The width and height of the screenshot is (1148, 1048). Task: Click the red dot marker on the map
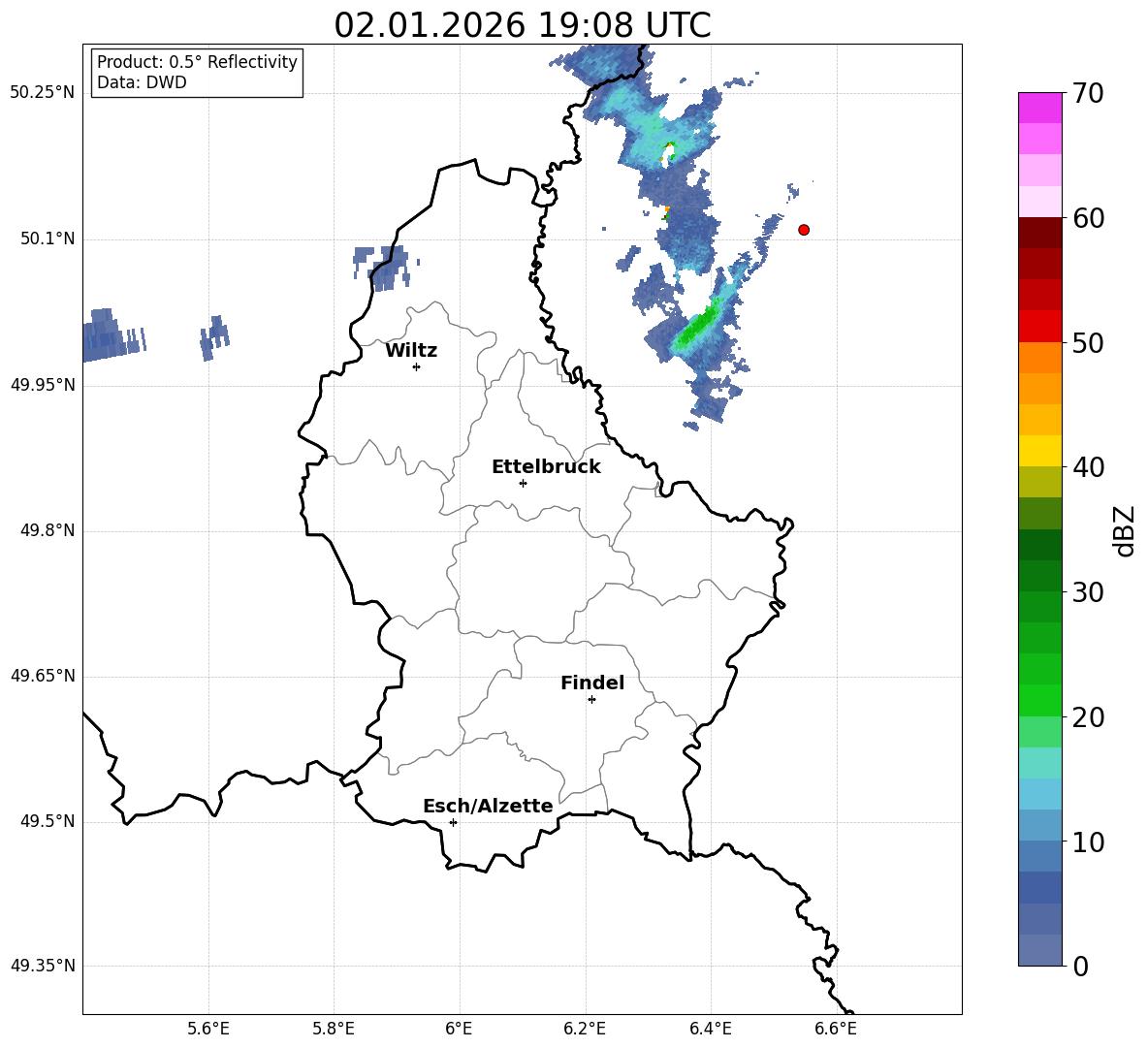804,230
